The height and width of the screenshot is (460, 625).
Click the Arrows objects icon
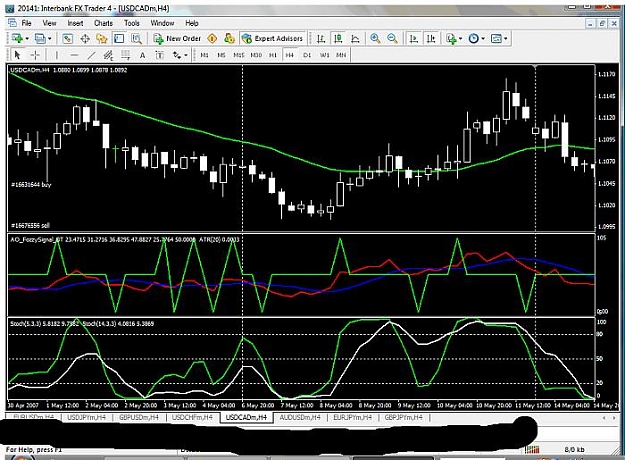point(177,55)
